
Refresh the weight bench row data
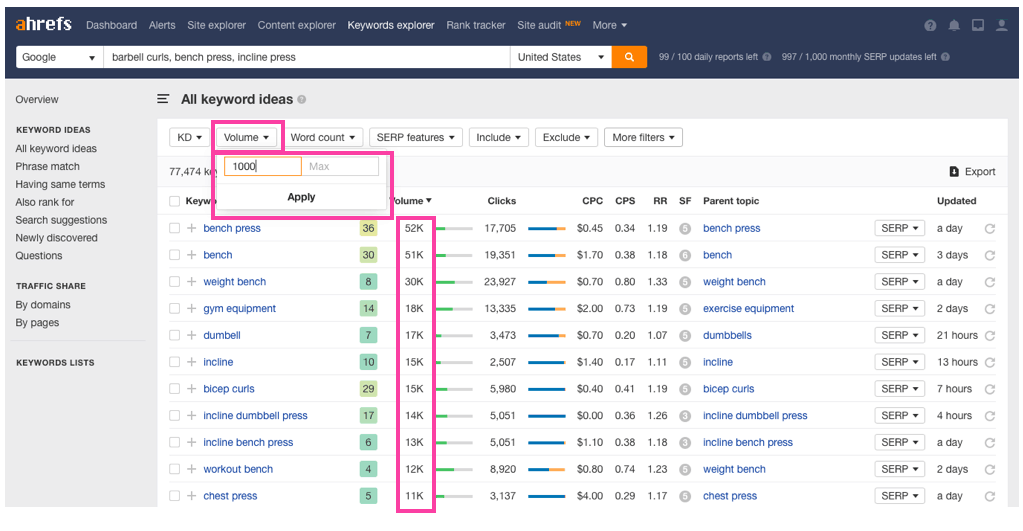[x=990, y=282]
